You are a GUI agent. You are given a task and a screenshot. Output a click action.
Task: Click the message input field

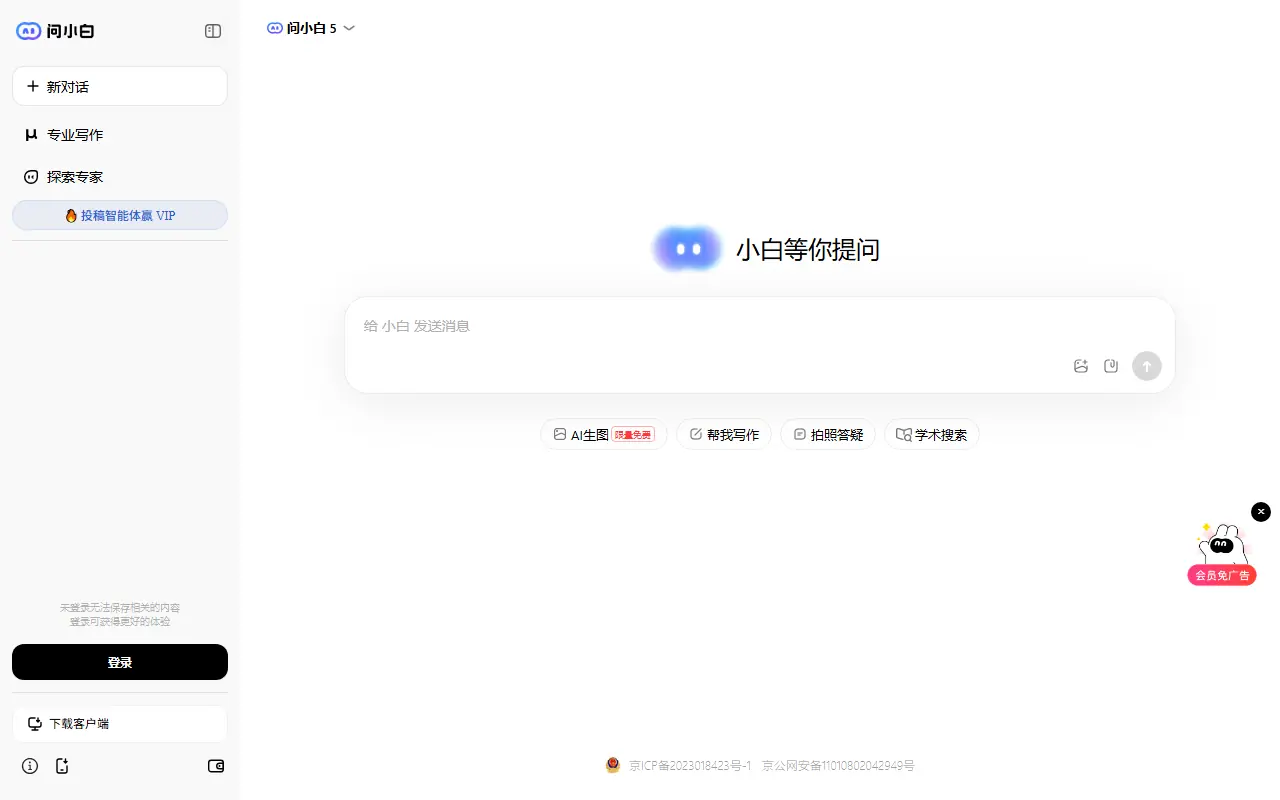pyautogui.click(x=700, y=326)
